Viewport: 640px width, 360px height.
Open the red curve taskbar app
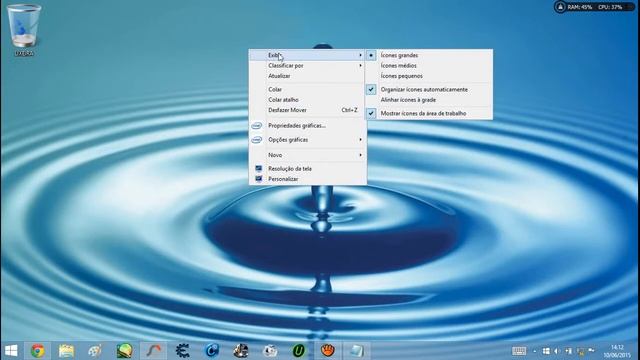point(153,351)
